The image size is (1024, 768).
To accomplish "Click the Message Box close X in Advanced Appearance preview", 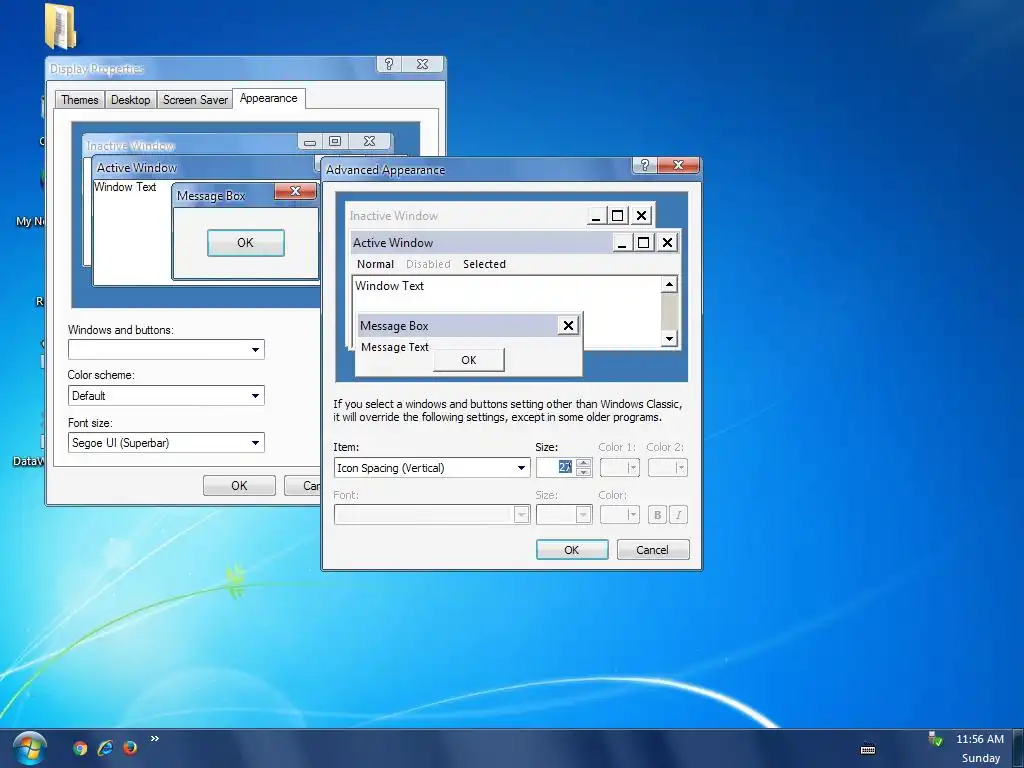I will (568, 325).
